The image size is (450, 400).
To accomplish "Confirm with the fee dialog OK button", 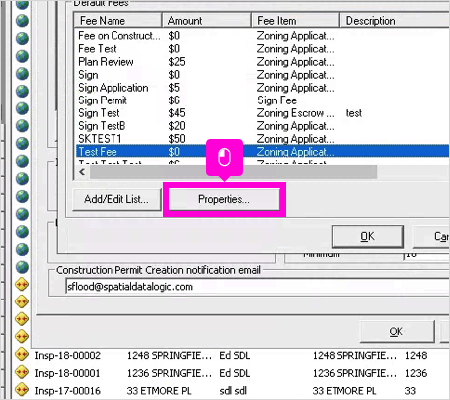I will (x=368, y=236).
